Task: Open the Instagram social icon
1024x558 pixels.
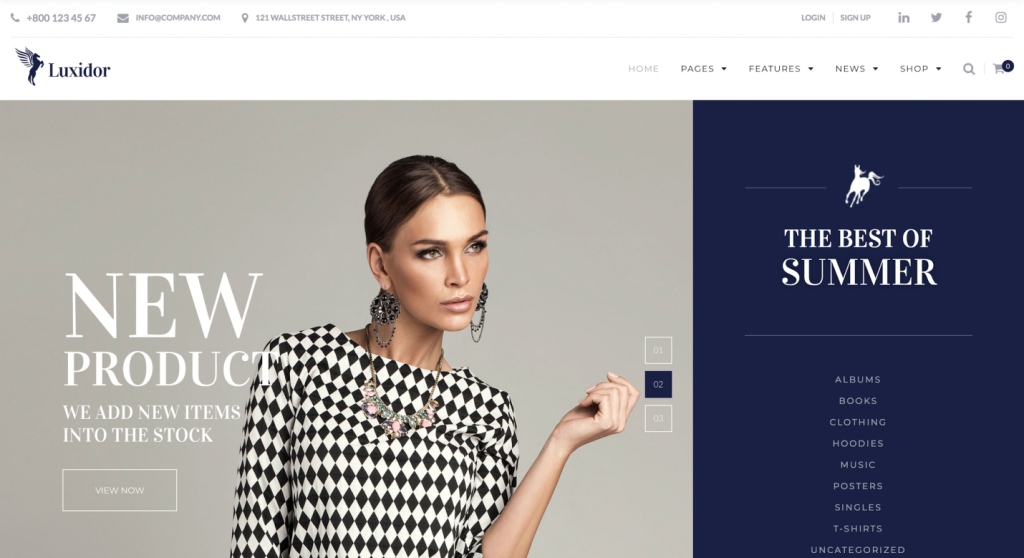Action: point(1000,18)
